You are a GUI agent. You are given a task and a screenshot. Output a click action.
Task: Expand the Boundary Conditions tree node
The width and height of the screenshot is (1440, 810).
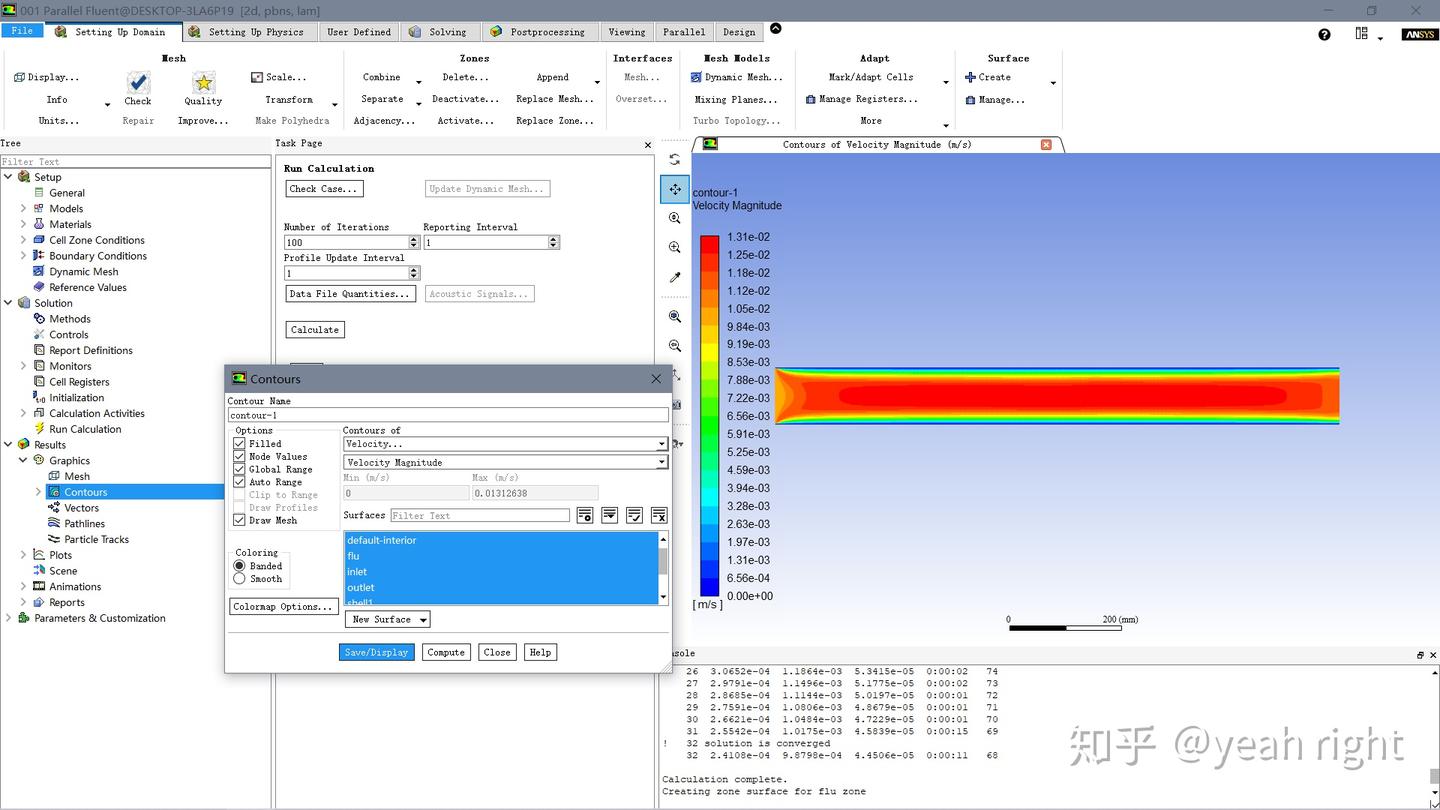click(x=23, y=256)
